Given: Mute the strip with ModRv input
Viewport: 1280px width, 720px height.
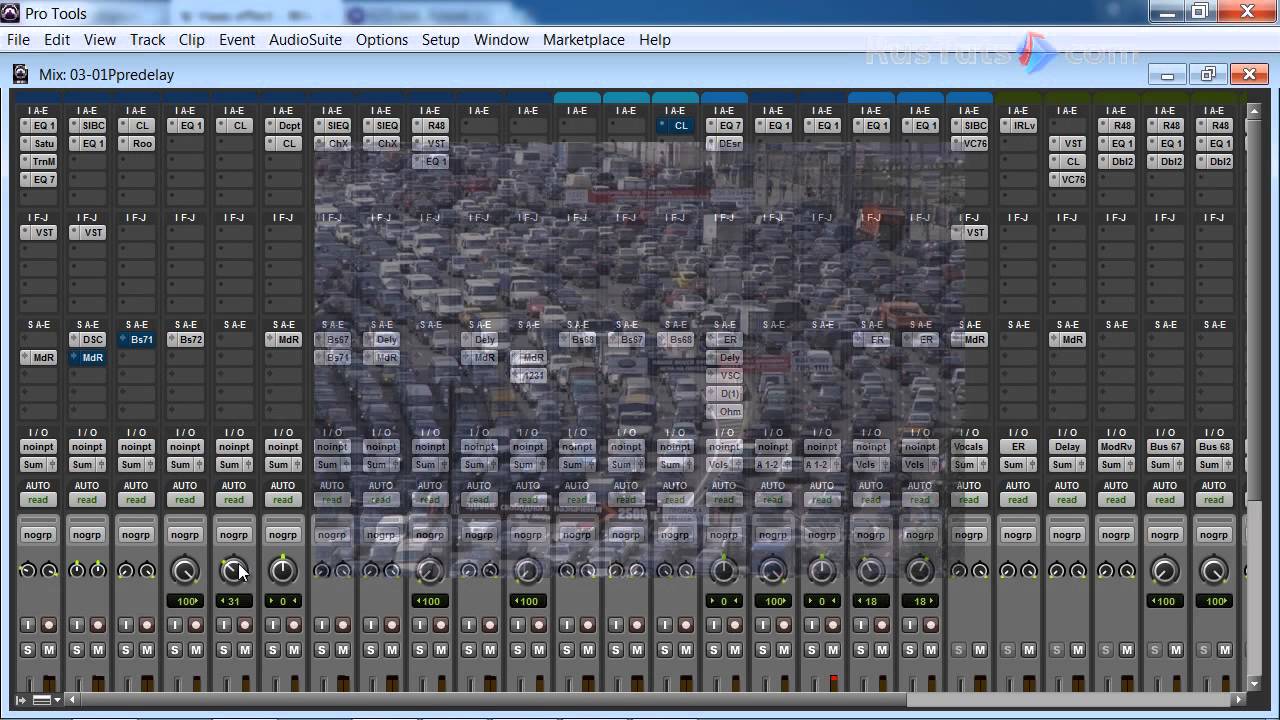Looking at the screenshot, I should 1126,650.
